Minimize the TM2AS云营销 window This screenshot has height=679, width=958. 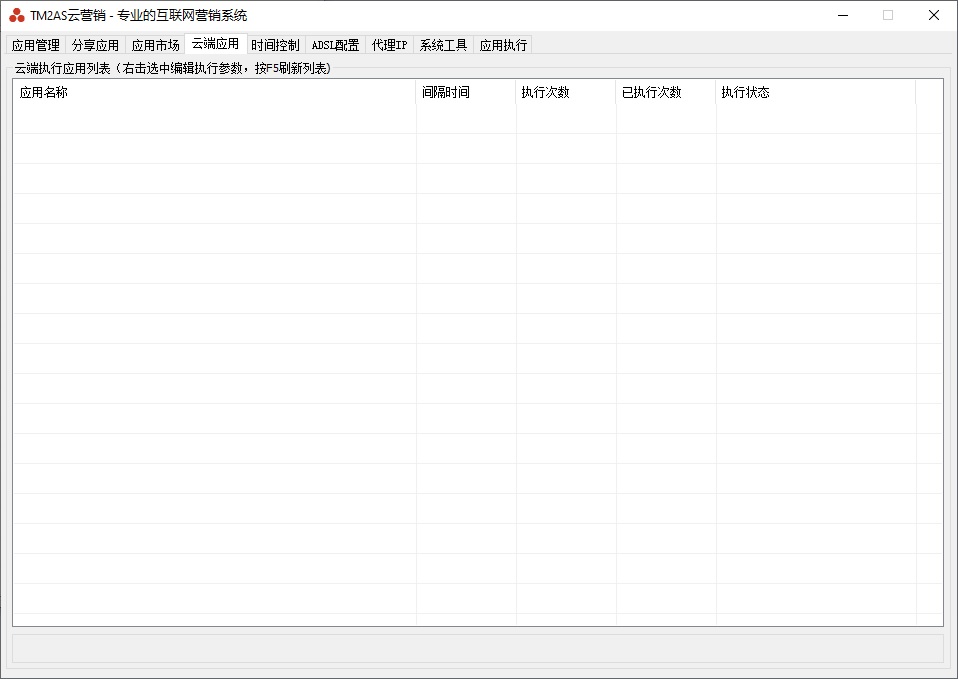point(842,15)
